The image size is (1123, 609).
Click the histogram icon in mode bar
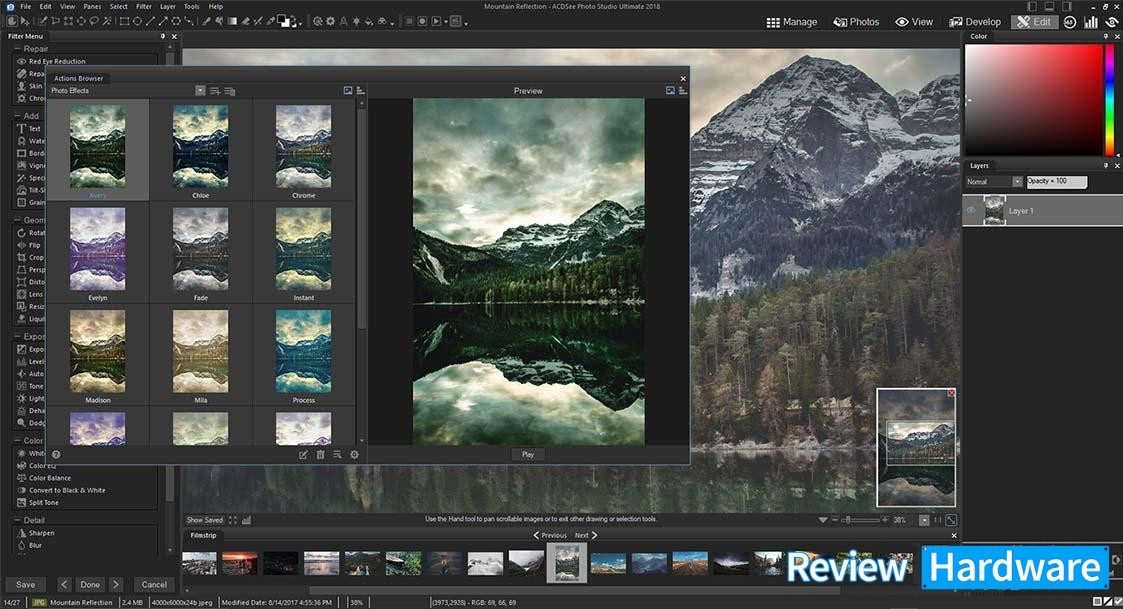click(x=1091, y=21)
